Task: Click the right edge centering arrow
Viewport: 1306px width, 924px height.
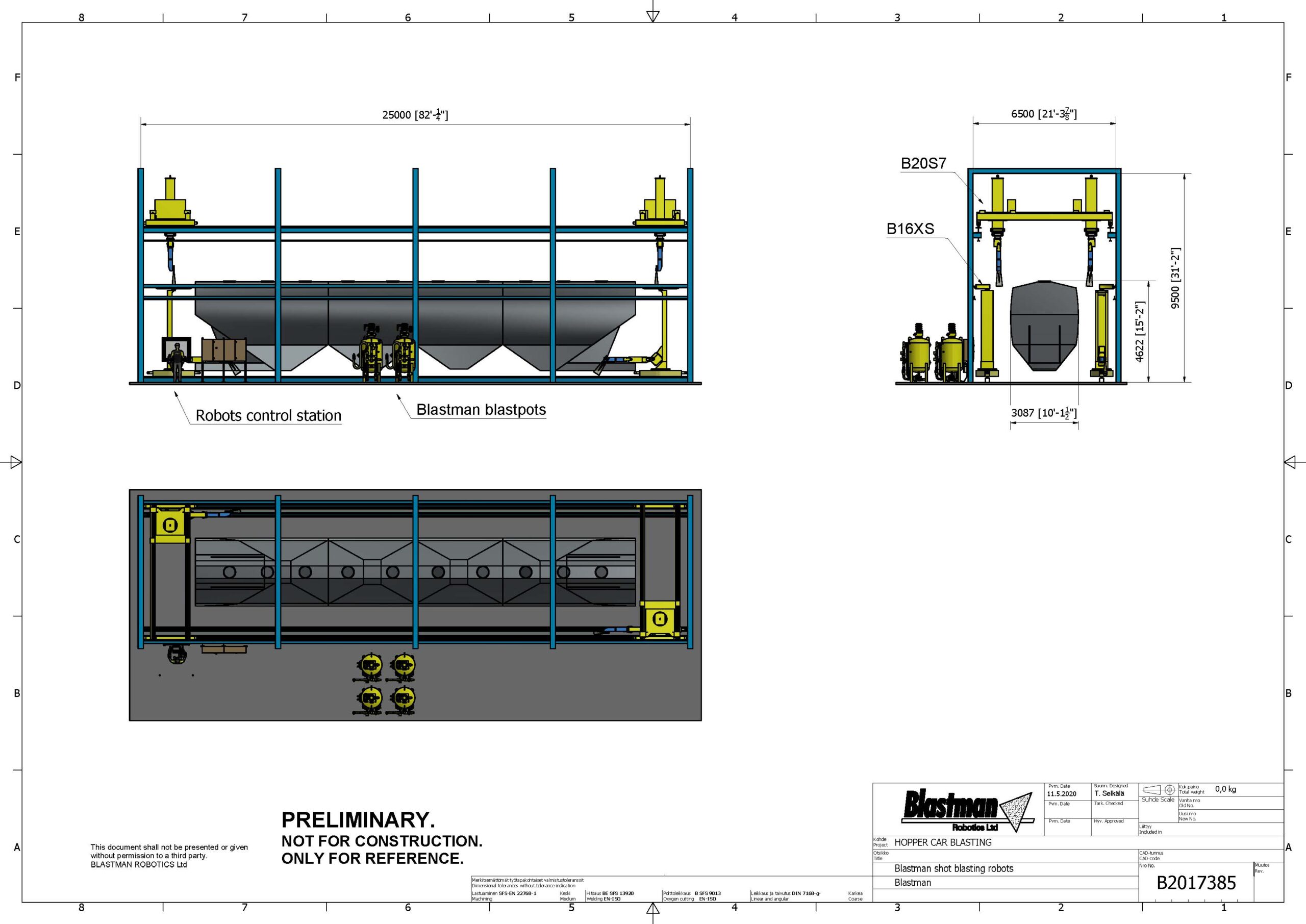Action: pyautogui.click(x=1291, y=462)
